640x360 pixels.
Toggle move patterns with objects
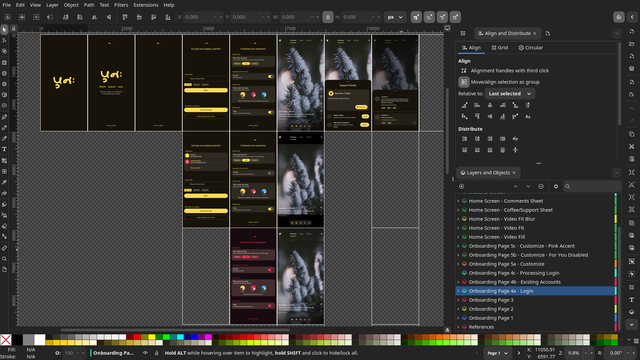[x=455, y=17]
